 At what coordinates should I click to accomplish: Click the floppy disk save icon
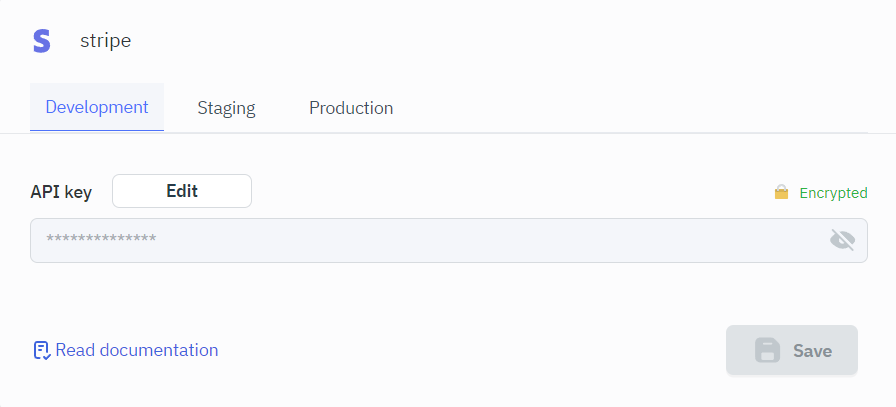[x=767, y=351]
